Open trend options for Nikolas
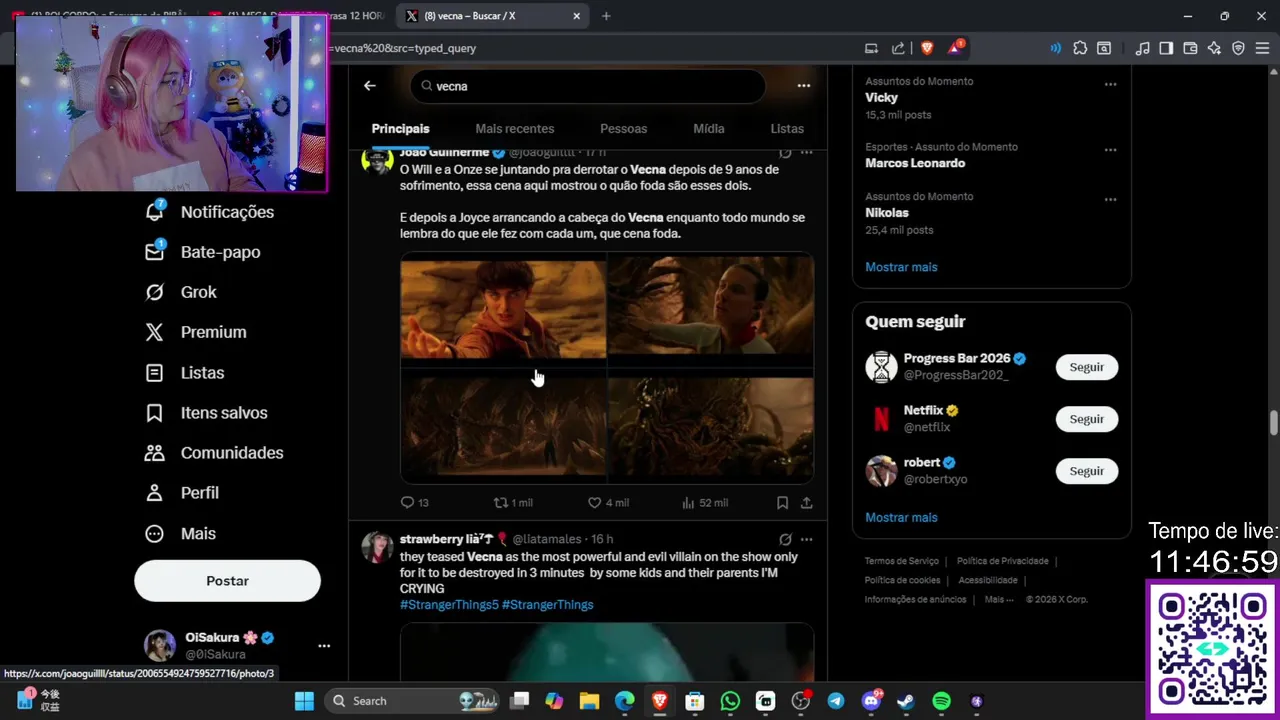1280x720 pixels. click(1110, 199)
